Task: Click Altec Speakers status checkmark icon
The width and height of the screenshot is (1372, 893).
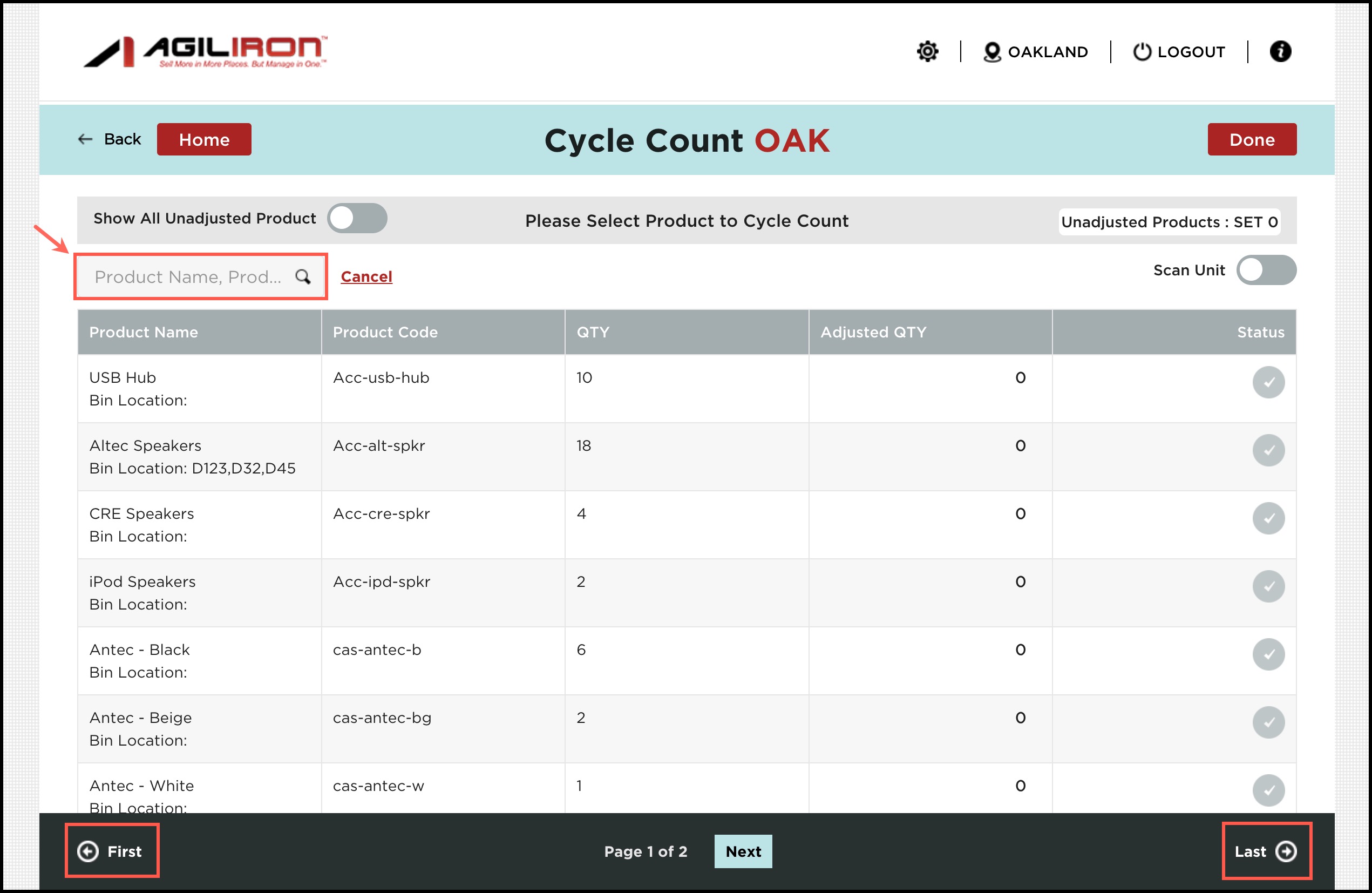Action: tap(1268, 450)
